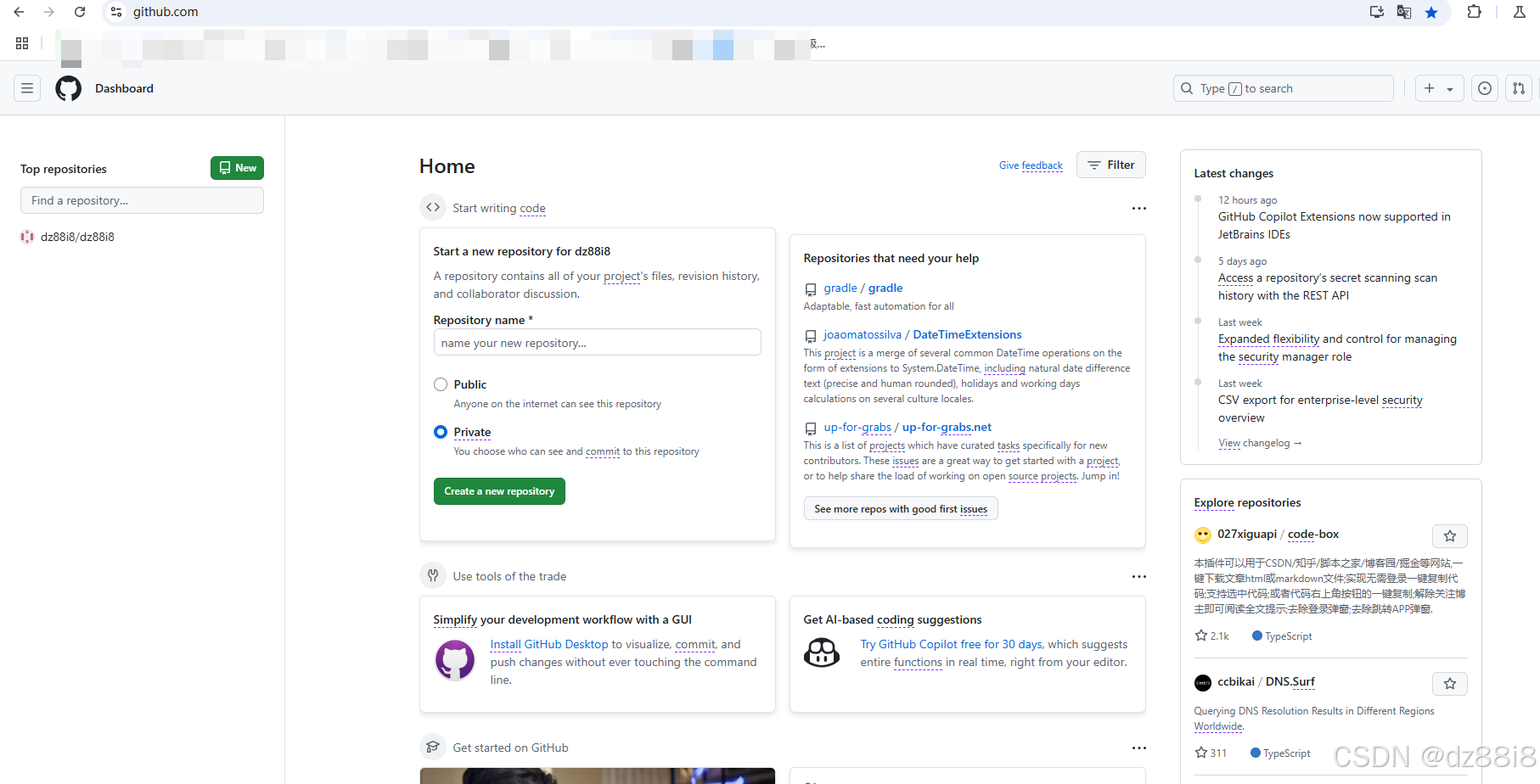1540x784 pixels.
Task: Click the github.com address bar text
Action: 166,12
